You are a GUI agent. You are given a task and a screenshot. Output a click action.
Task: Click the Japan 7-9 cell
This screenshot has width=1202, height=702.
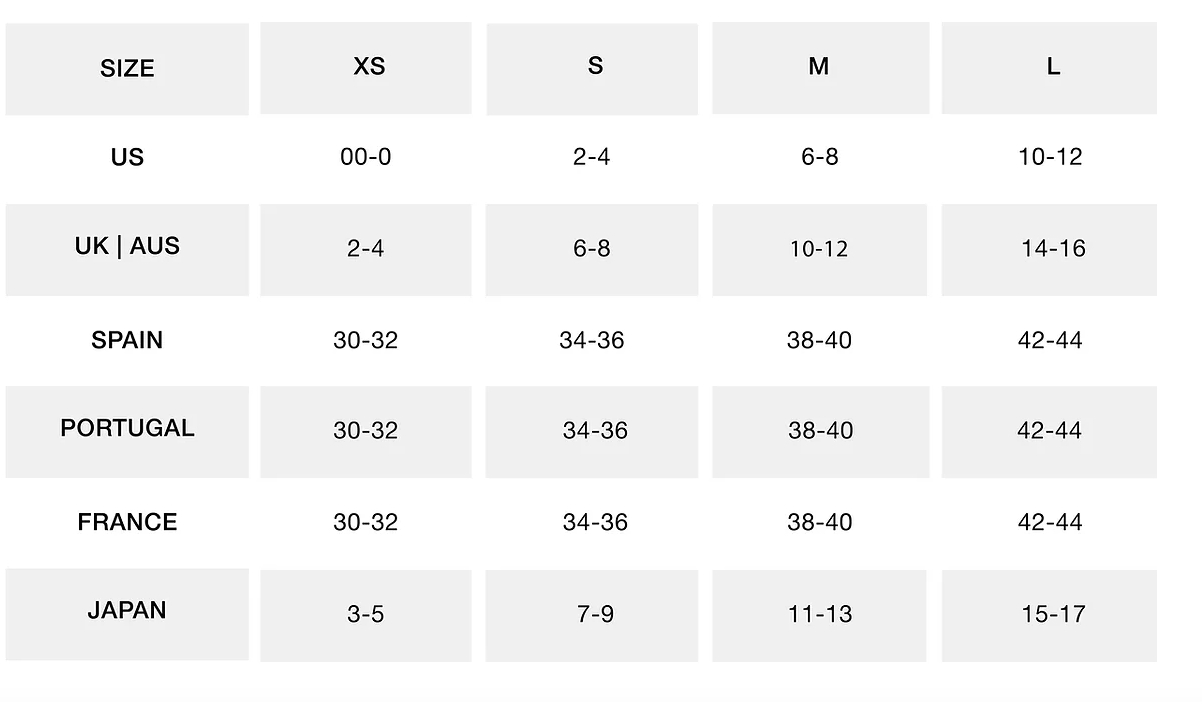pyautogui.click(x=592, y=615)
